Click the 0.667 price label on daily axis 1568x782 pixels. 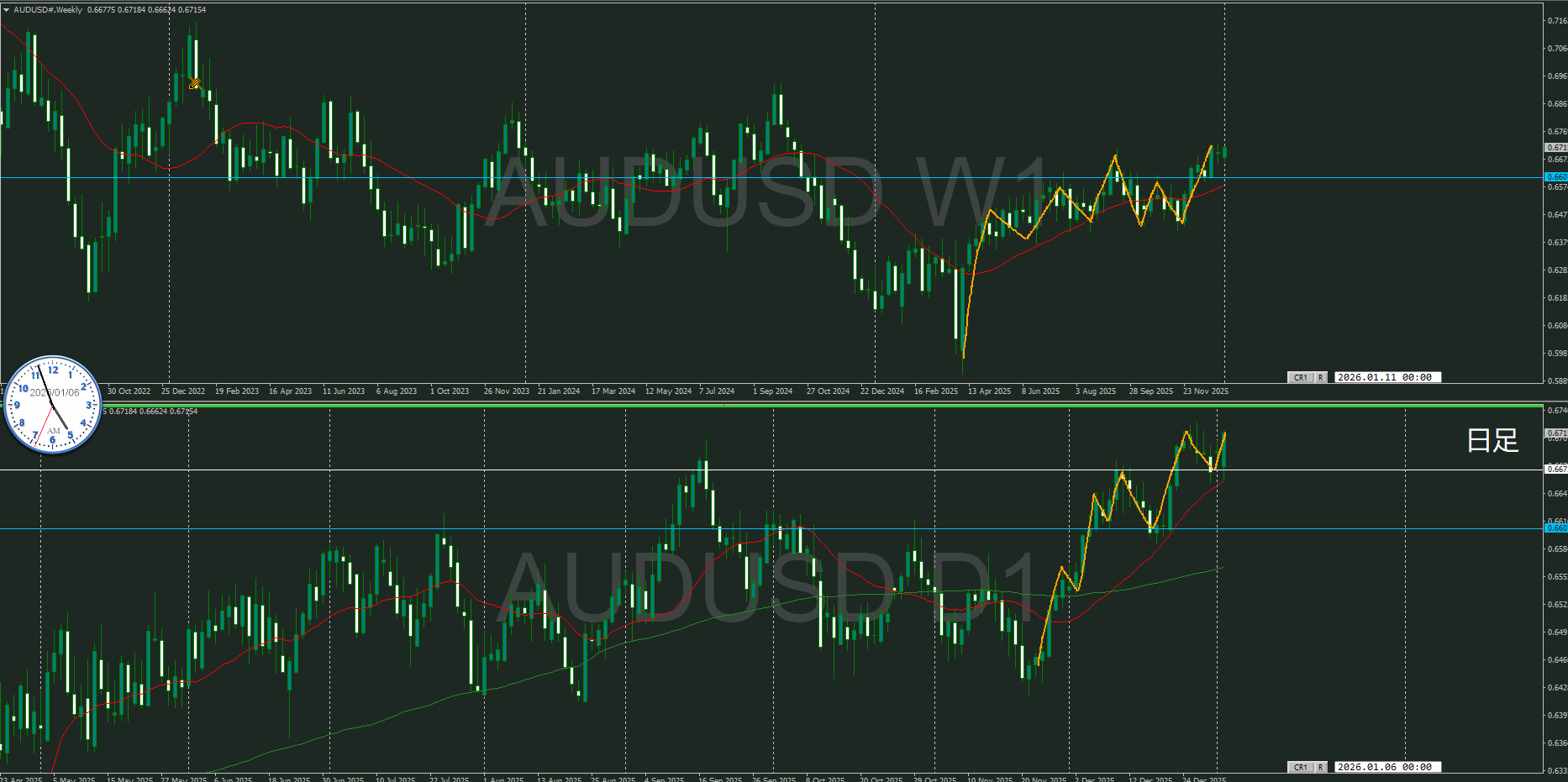(1556, 470)
